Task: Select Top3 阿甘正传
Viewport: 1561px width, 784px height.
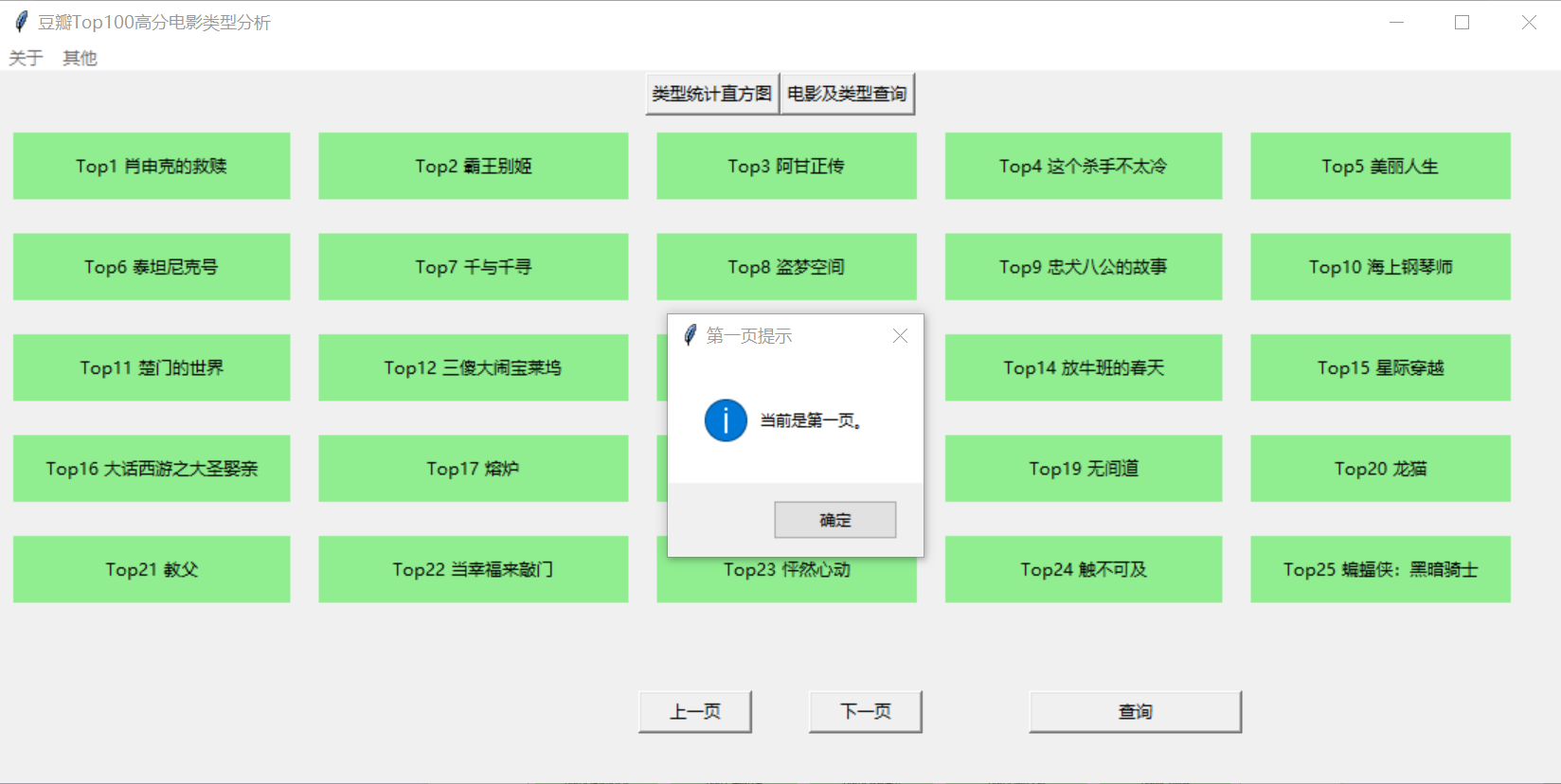Action: 786,166
